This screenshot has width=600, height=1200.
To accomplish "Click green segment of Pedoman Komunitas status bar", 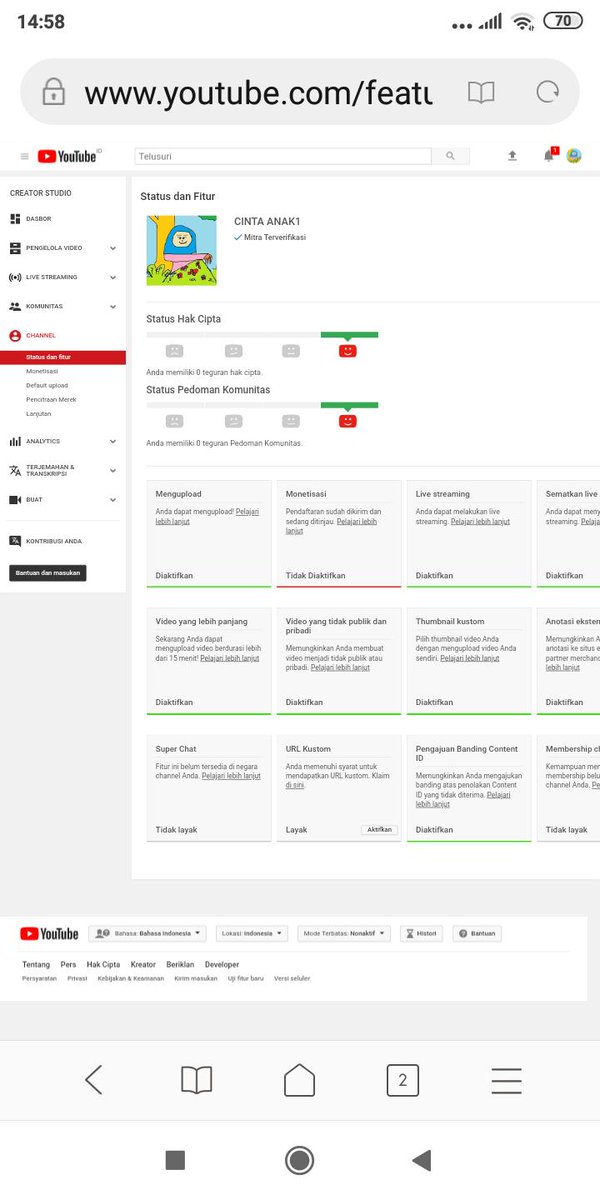I will (x=349, y=405).
